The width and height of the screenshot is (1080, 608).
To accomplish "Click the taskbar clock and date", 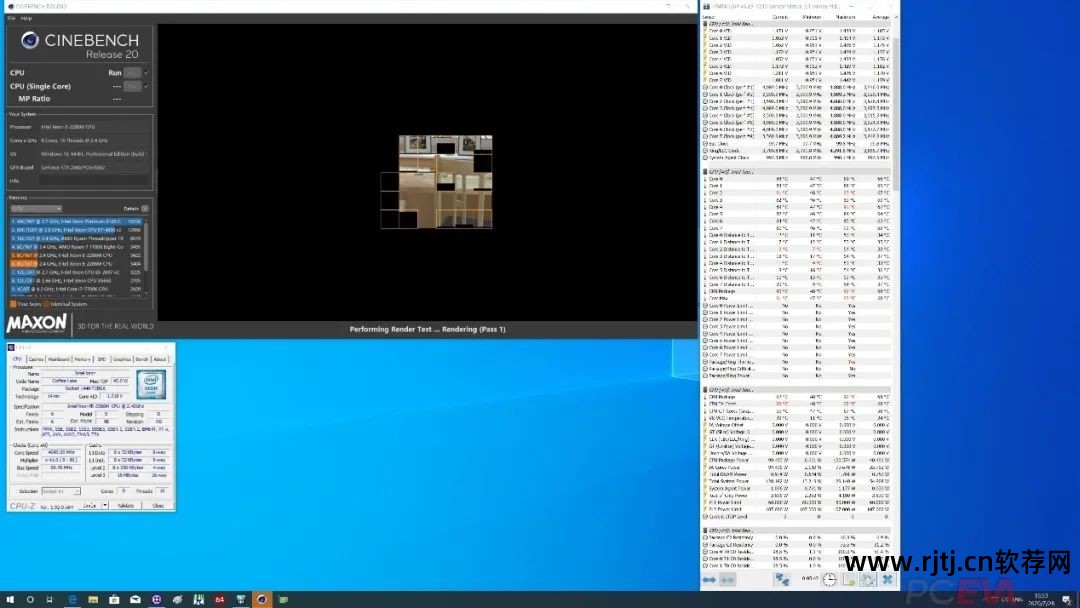I will point(1041,599).
